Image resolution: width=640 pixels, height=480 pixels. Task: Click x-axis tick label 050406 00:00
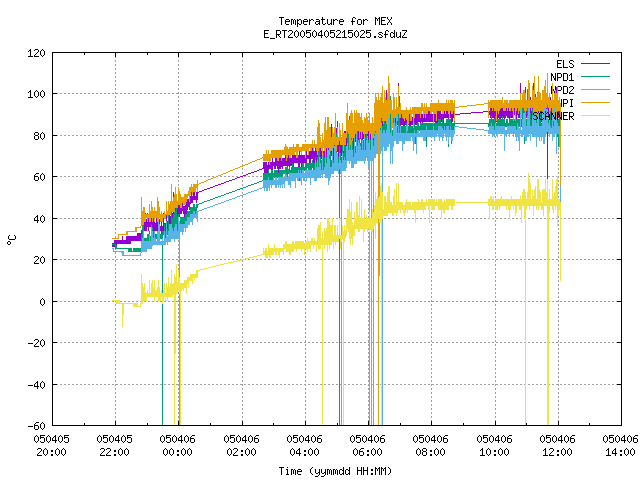point(178,446)
